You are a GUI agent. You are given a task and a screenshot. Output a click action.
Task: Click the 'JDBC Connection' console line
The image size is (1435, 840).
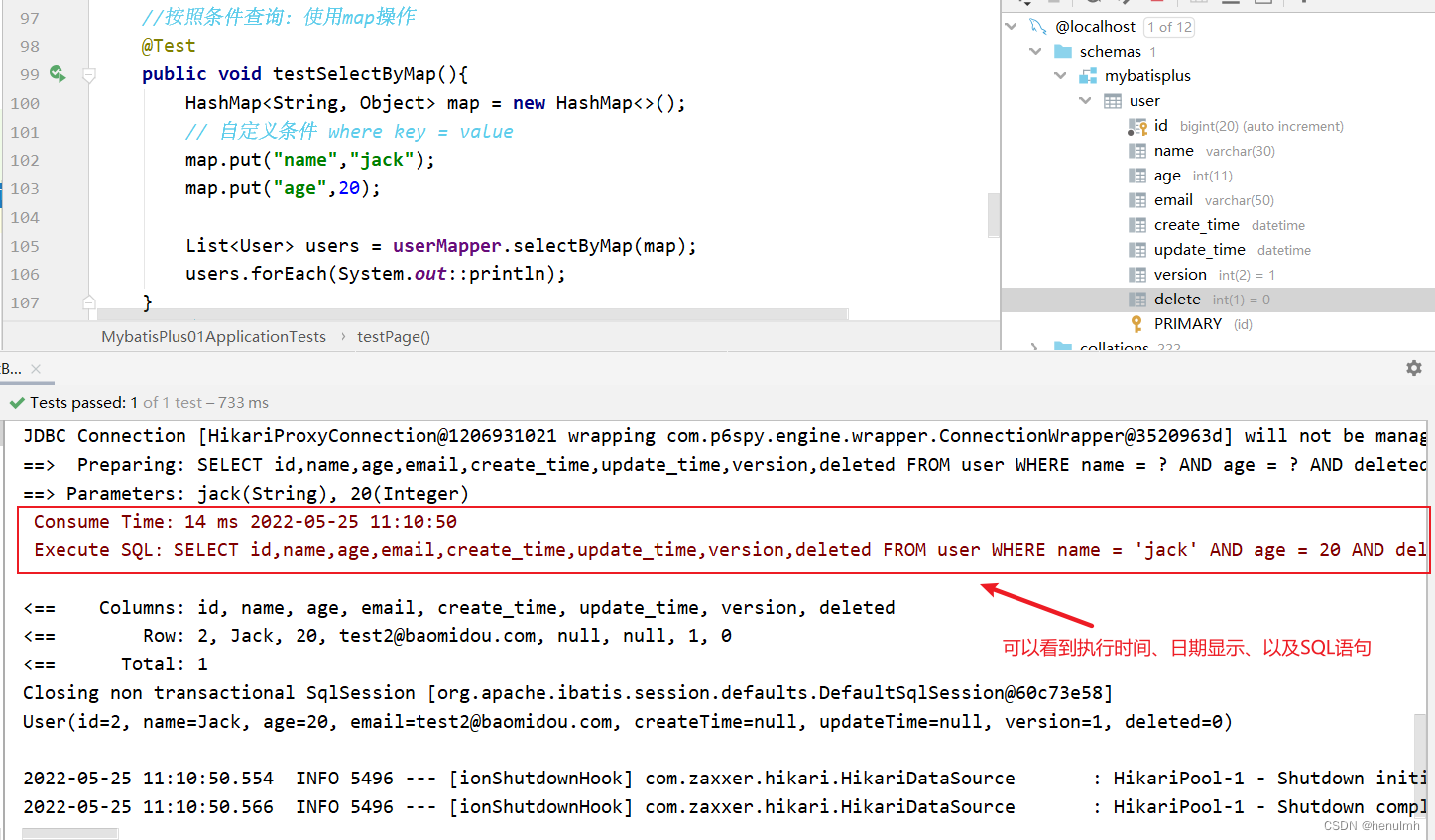tap(725, 436)
